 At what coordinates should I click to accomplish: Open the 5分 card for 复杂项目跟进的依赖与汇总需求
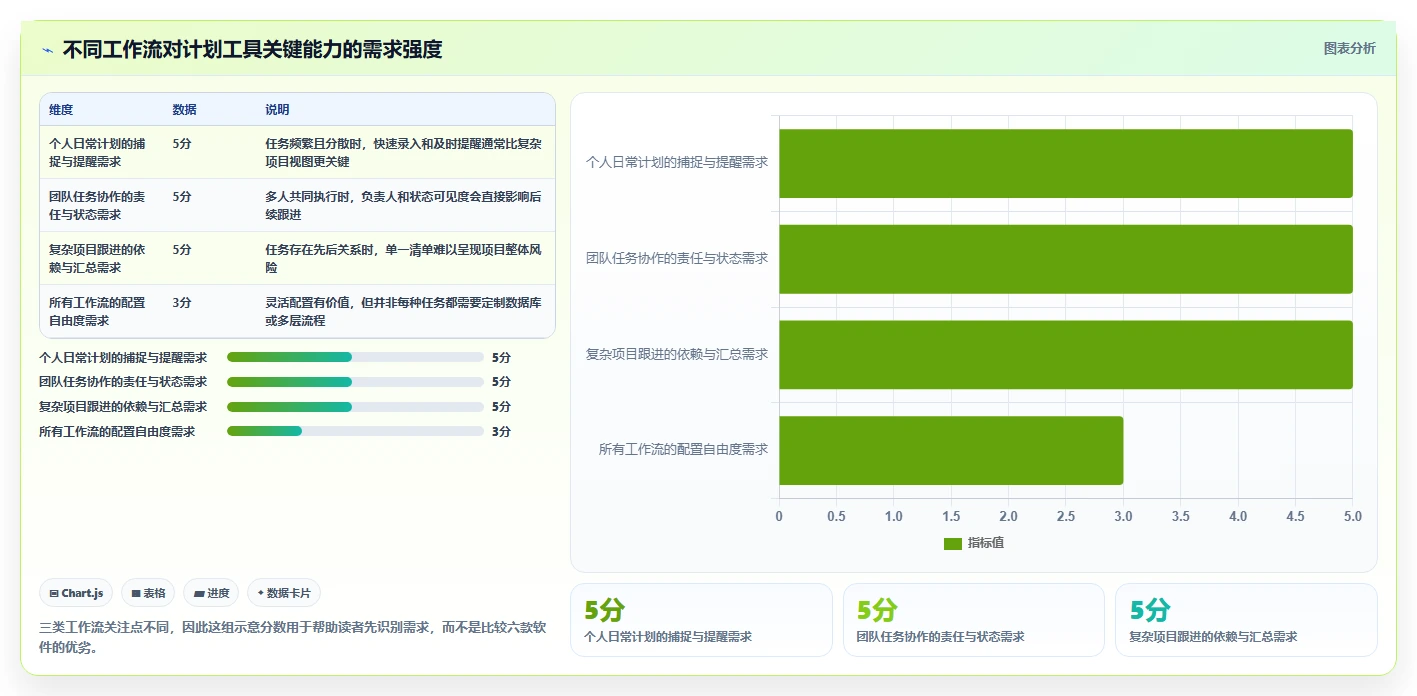pos(1246,620)
